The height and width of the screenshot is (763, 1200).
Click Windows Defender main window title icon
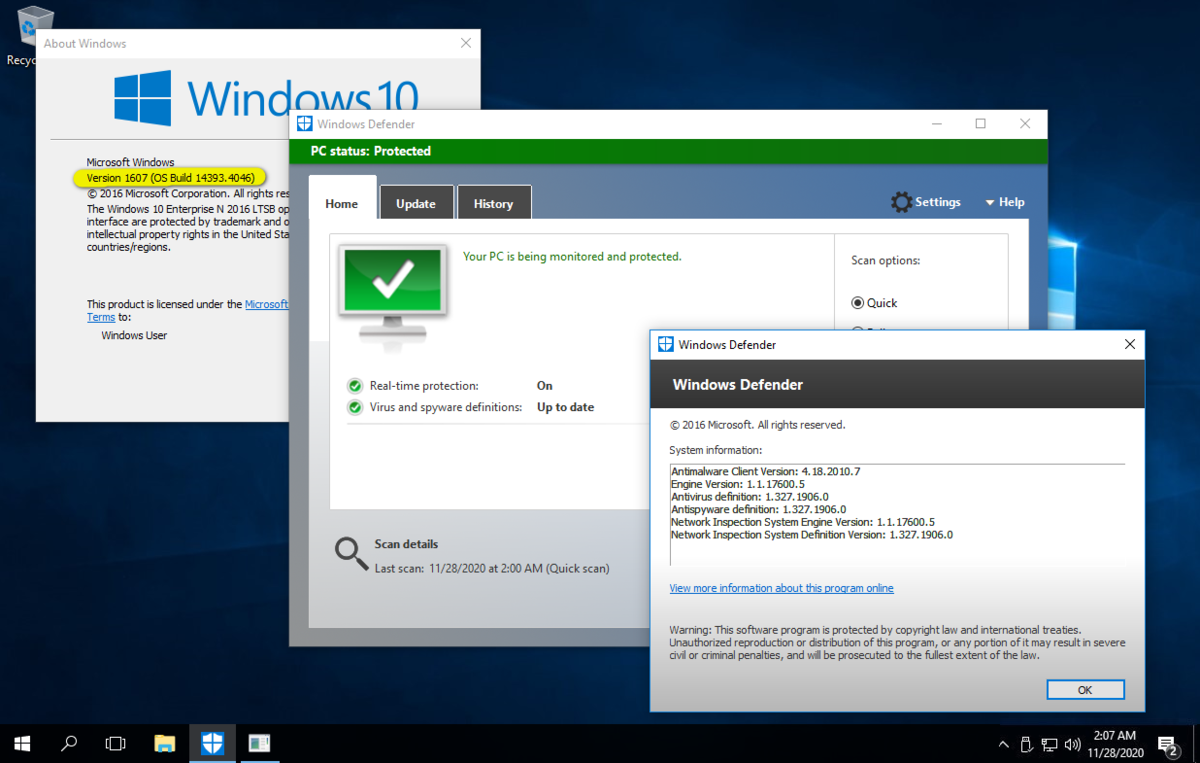pos(304,124)
